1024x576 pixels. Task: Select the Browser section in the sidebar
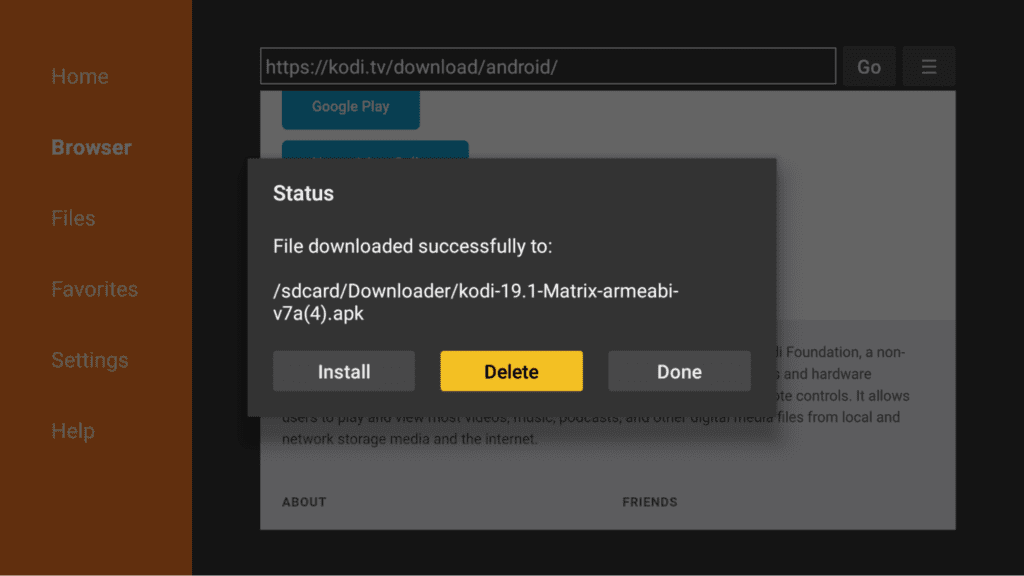(91, 147)
